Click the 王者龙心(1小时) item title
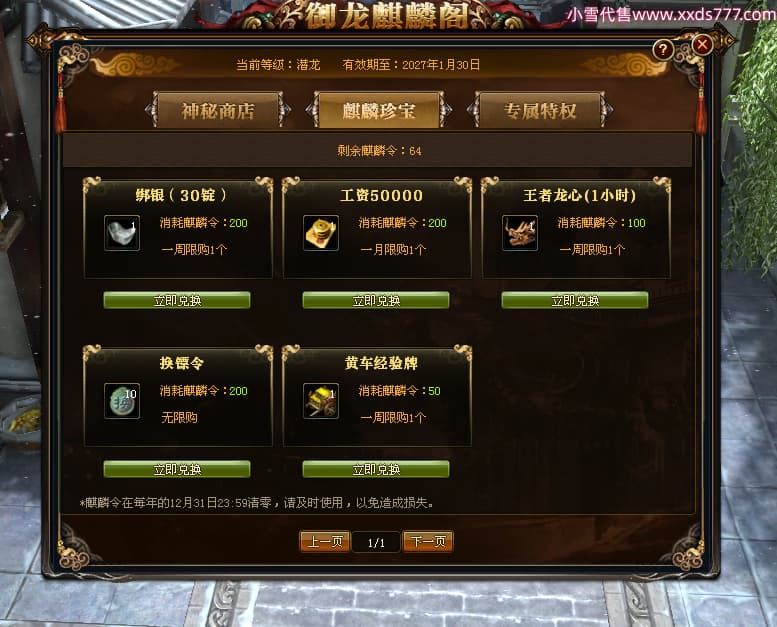The image size is (777, 627). point(579,195)
